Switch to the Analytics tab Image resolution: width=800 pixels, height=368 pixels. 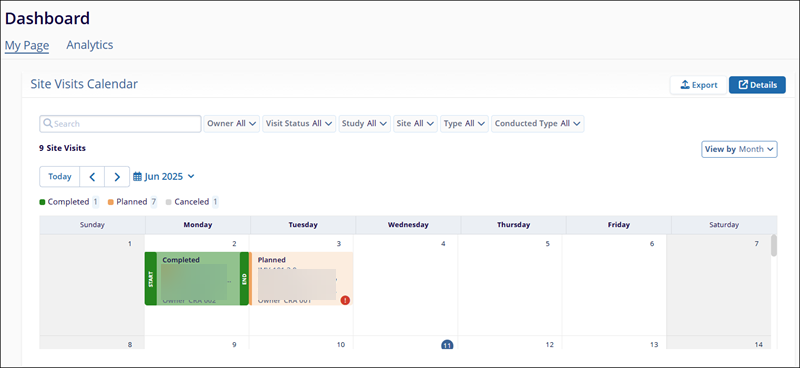point(90,45)
